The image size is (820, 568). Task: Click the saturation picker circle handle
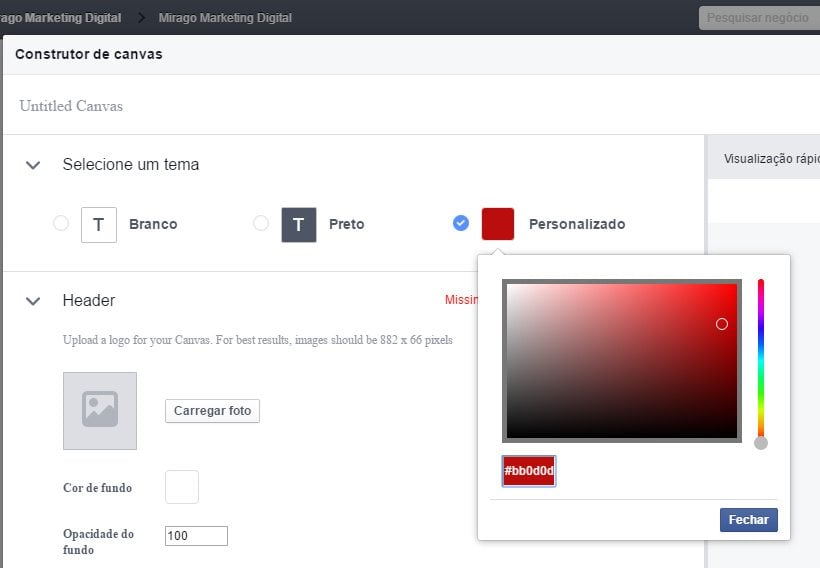coord(722,324)
